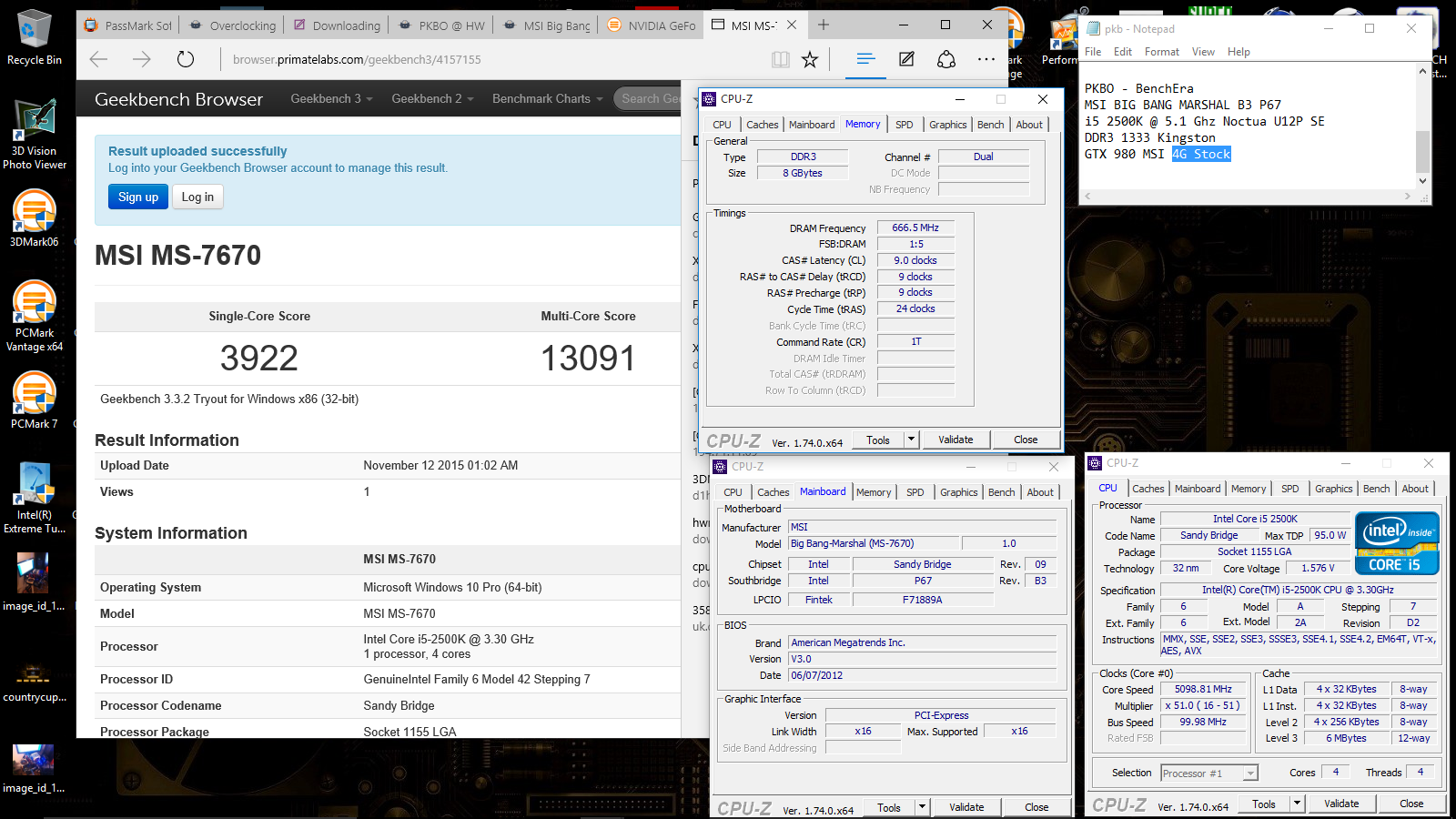Open Caches tab in CPU-Z Memory window
This screenshot has height=819, width=1456.
click(x=762, y=125)
